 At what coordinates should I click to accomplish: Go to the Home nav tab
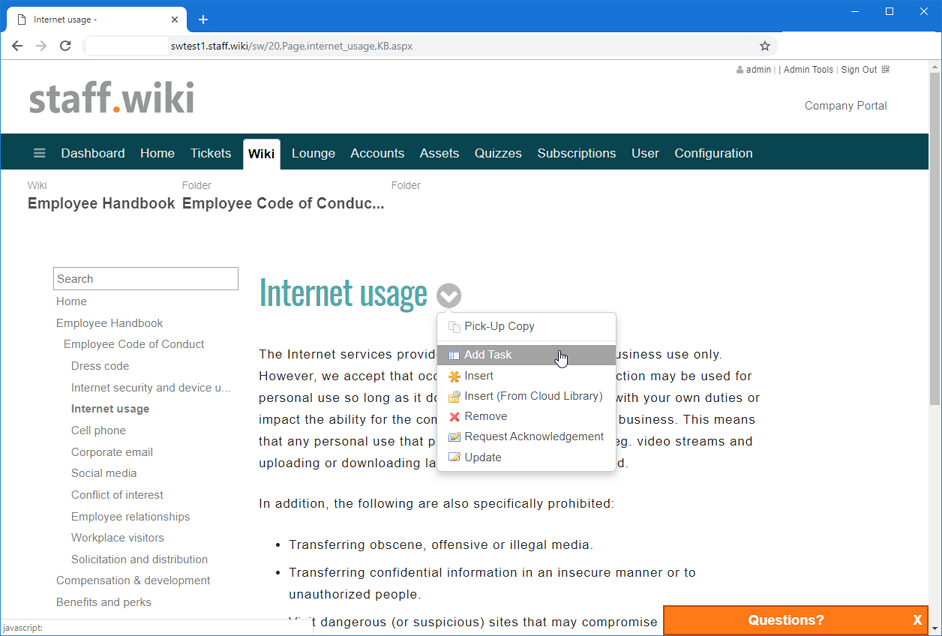coord(157,153)
